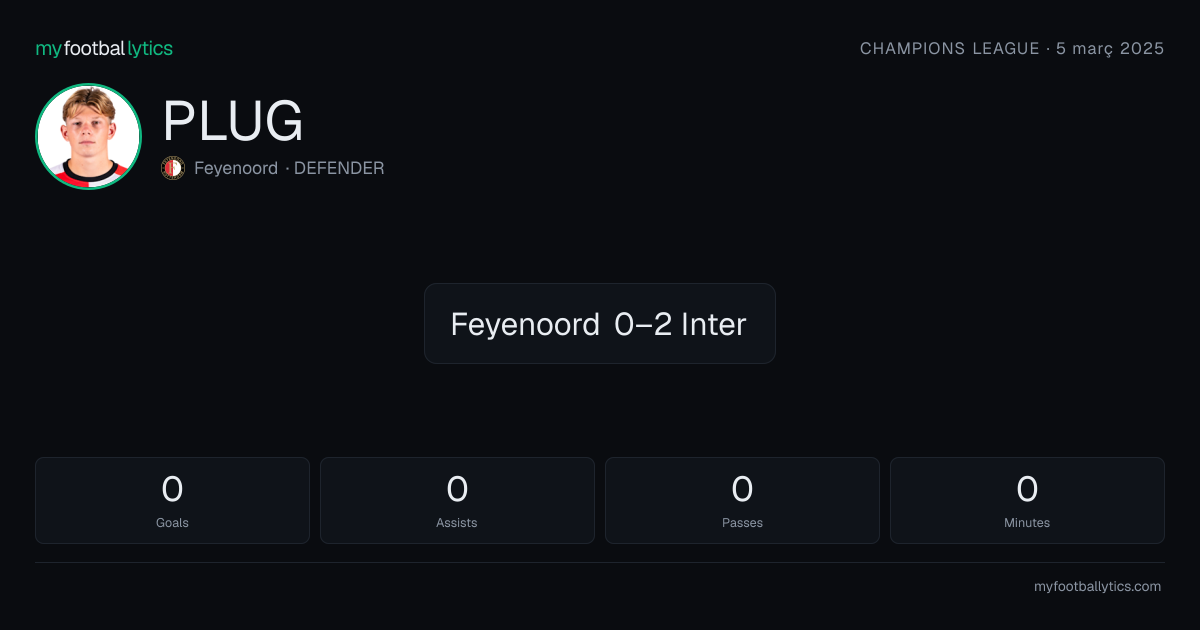Click the PLUG player name heading
Viewport: 1200px width, 630px height.
pos(233,122)
